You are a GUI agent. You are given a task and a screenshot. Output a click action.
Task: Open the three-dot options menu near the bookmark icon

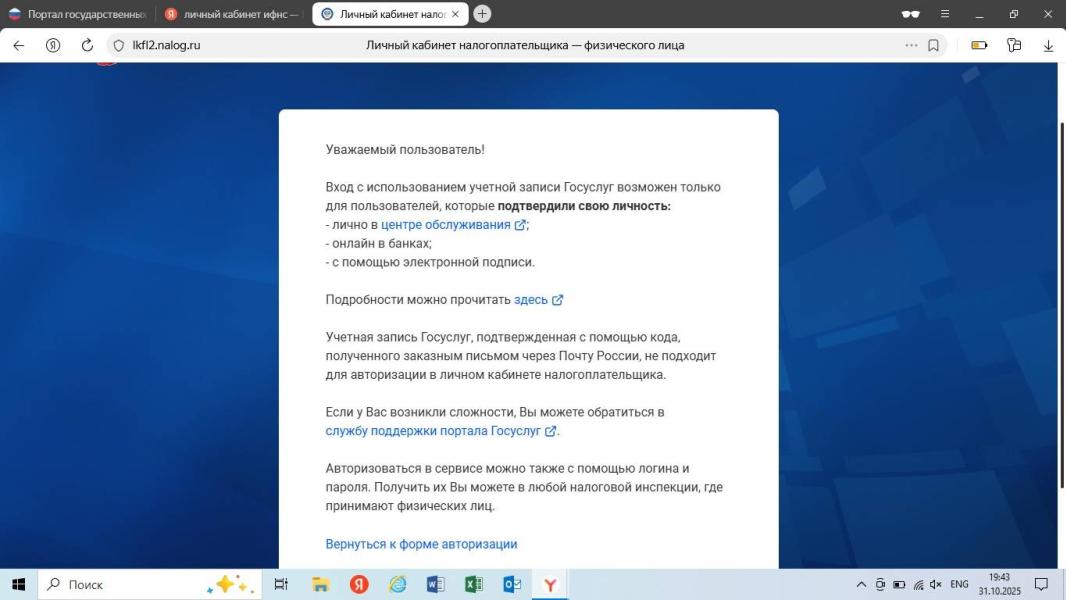click(910, 44)
